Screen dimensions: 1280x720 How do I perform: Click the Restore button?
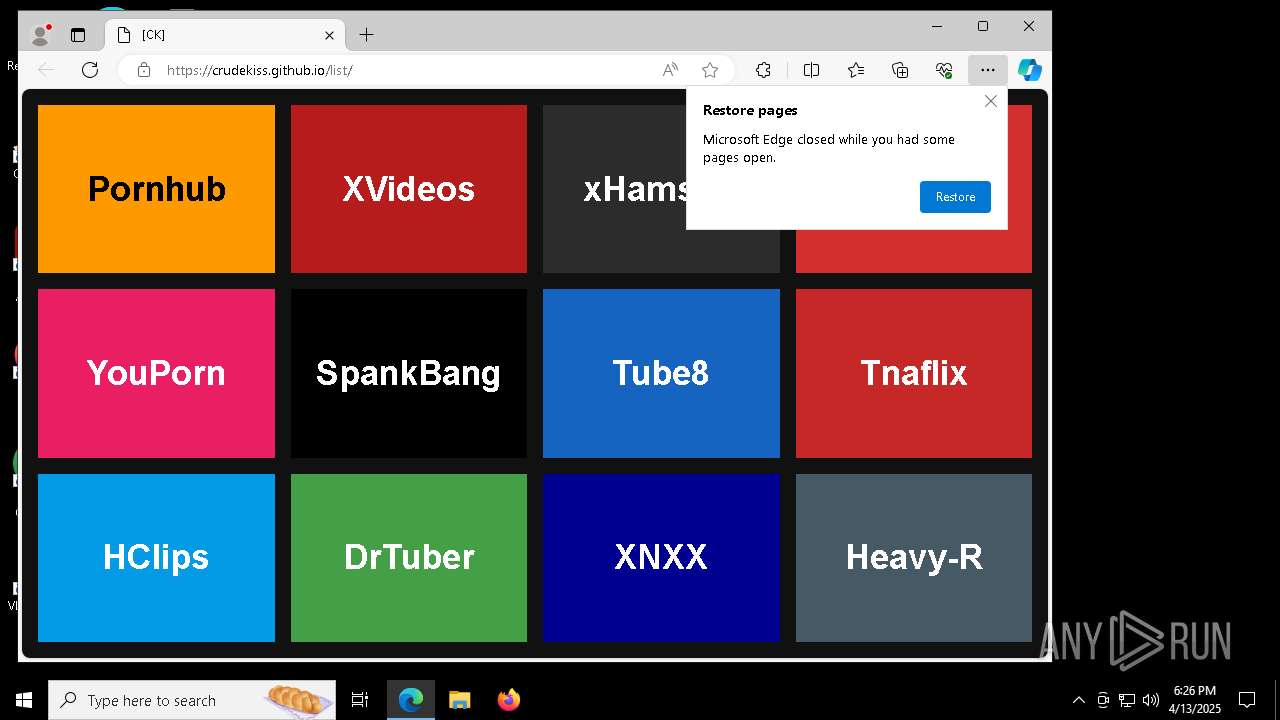[x=955, y=197]
